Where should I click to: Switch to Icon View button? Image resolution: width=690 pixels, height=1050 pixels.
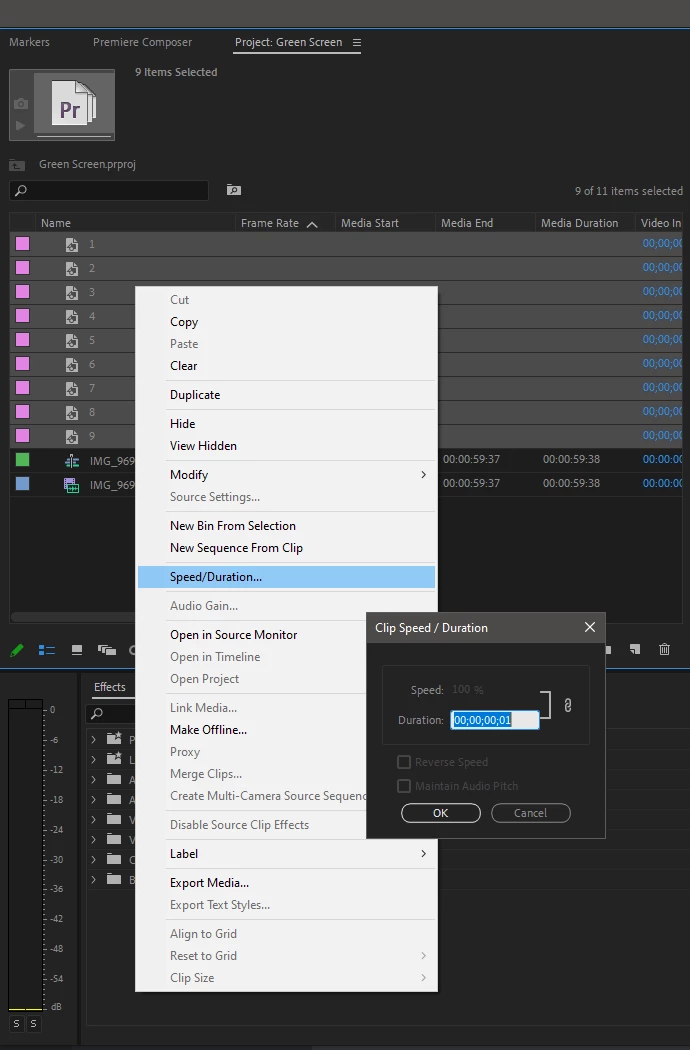[77, 650]
